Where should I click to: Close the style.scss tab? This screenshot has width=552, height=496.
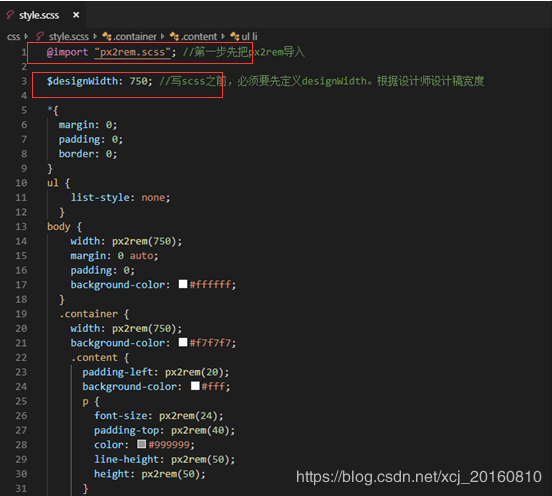coord(76,15)
